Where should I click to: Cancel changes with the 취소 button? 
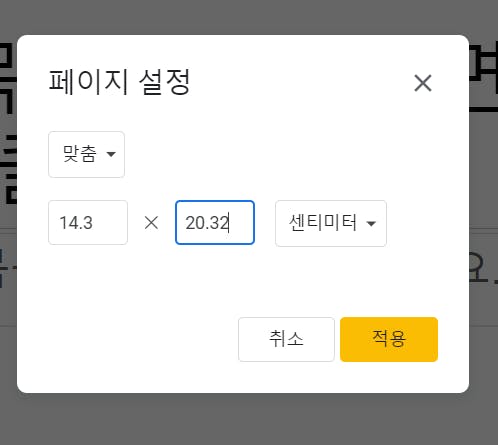pyautogui.click(x=286, y=339)
